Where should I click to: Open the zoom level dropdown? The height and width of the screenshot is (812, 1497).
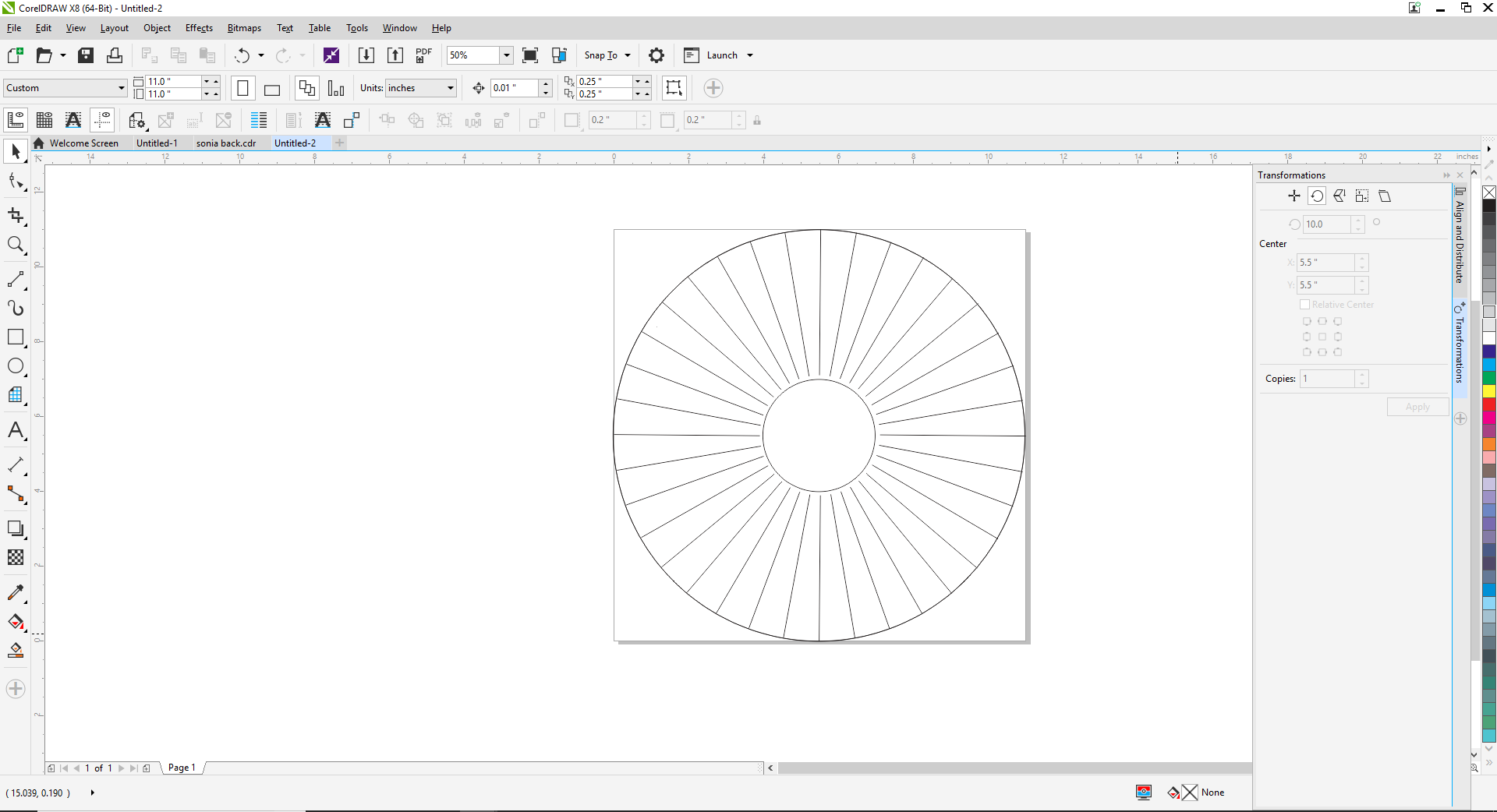click(x=506, y=55)
